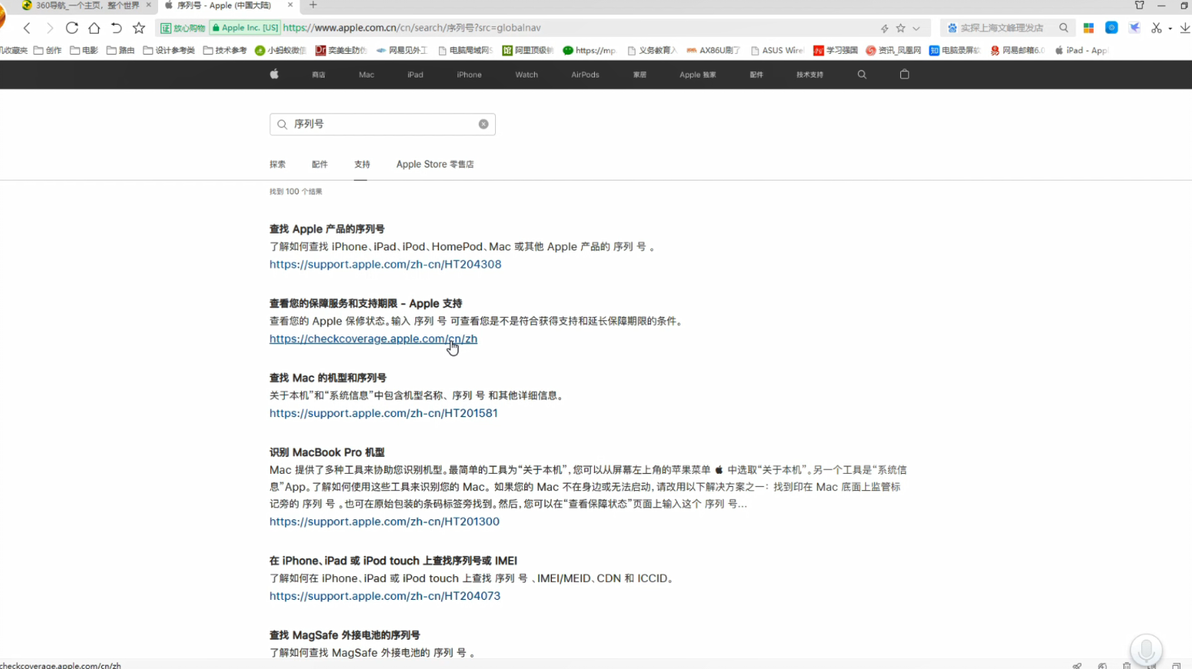Open the 电影 bookmark folder

84,50
